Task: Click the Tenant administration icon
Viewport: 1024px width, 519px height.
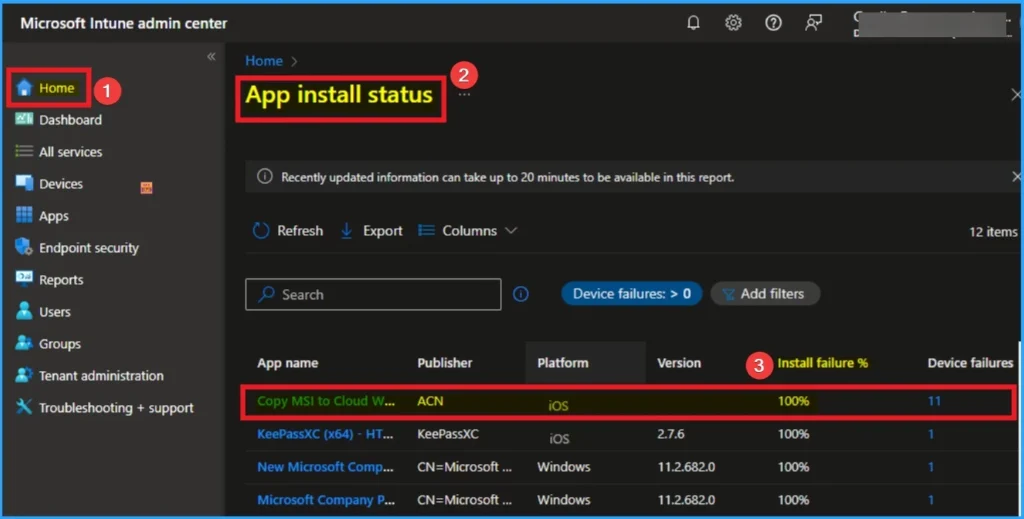Action: click(x=24, y=375)
